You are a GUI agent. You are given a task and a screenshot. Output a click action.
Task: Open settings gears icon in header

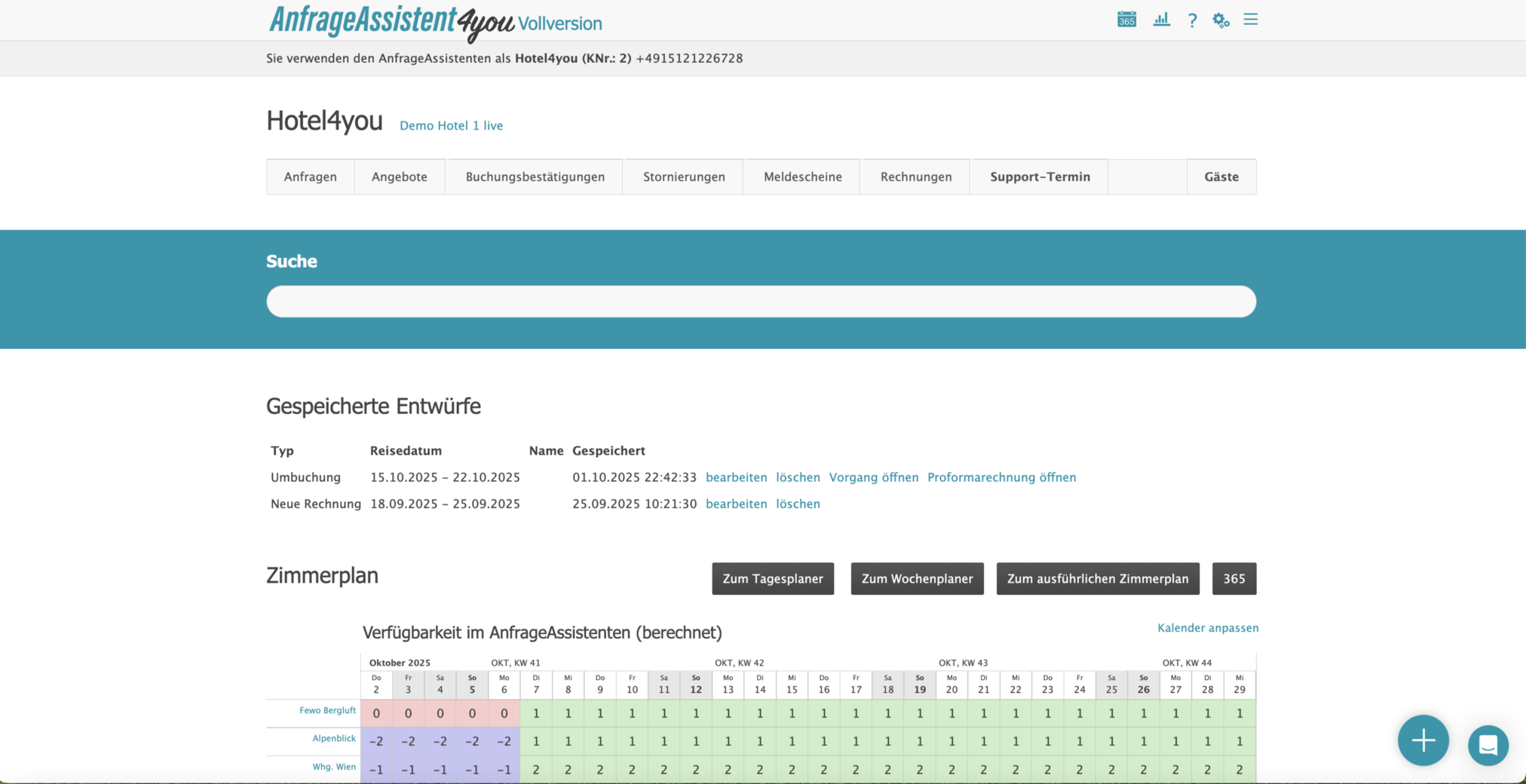click(x=1221, y=20)
